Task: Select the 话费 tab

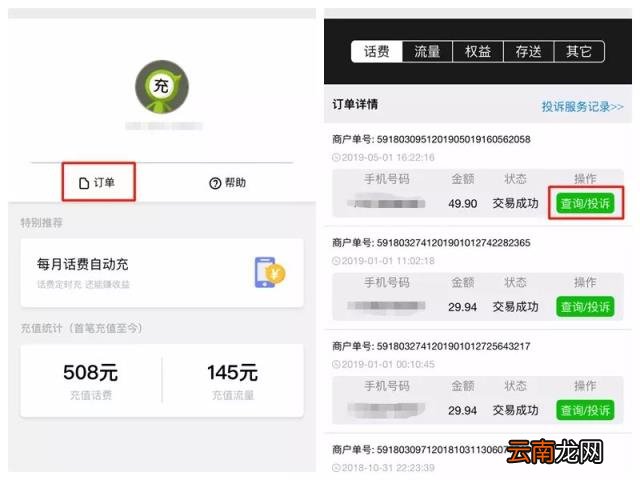Action: coord(376,51)
